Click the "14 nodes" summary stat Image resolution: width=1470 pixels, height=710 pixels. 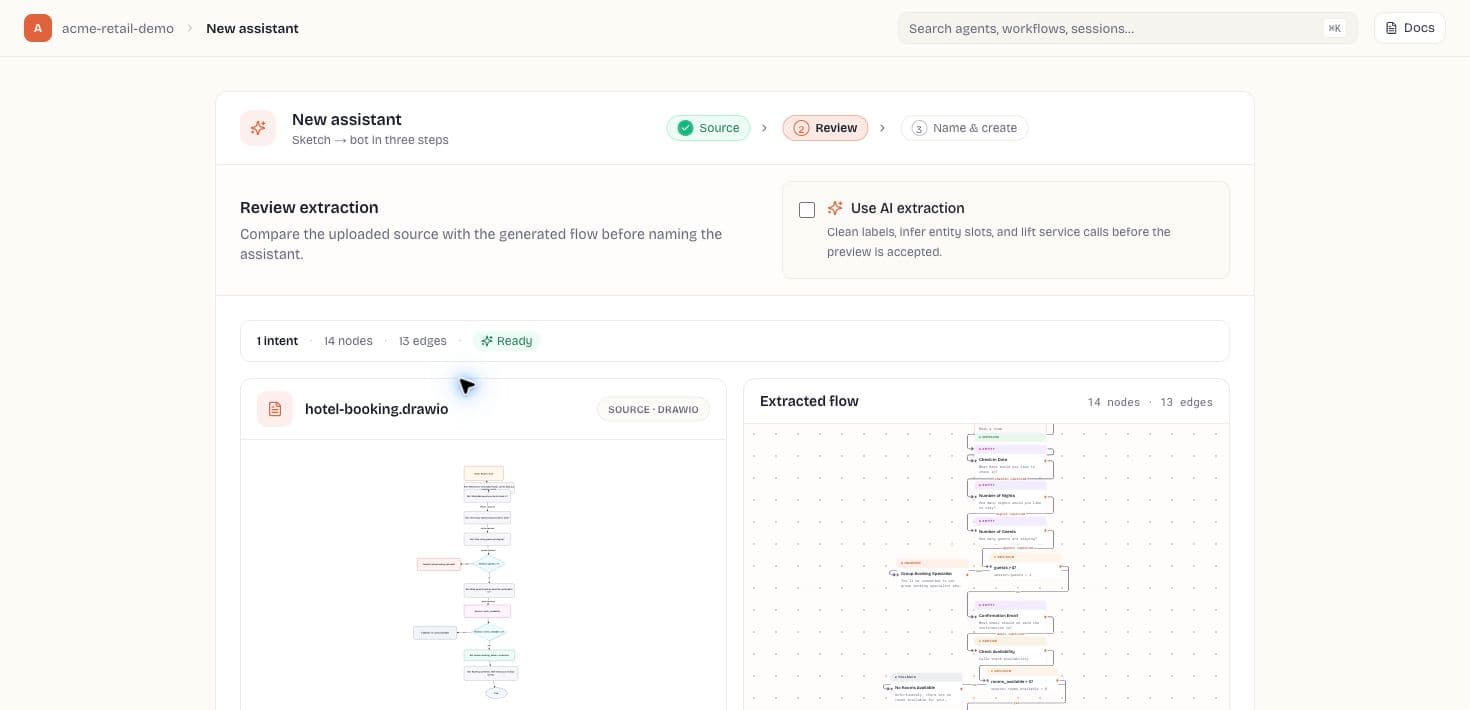pos(348,341)
